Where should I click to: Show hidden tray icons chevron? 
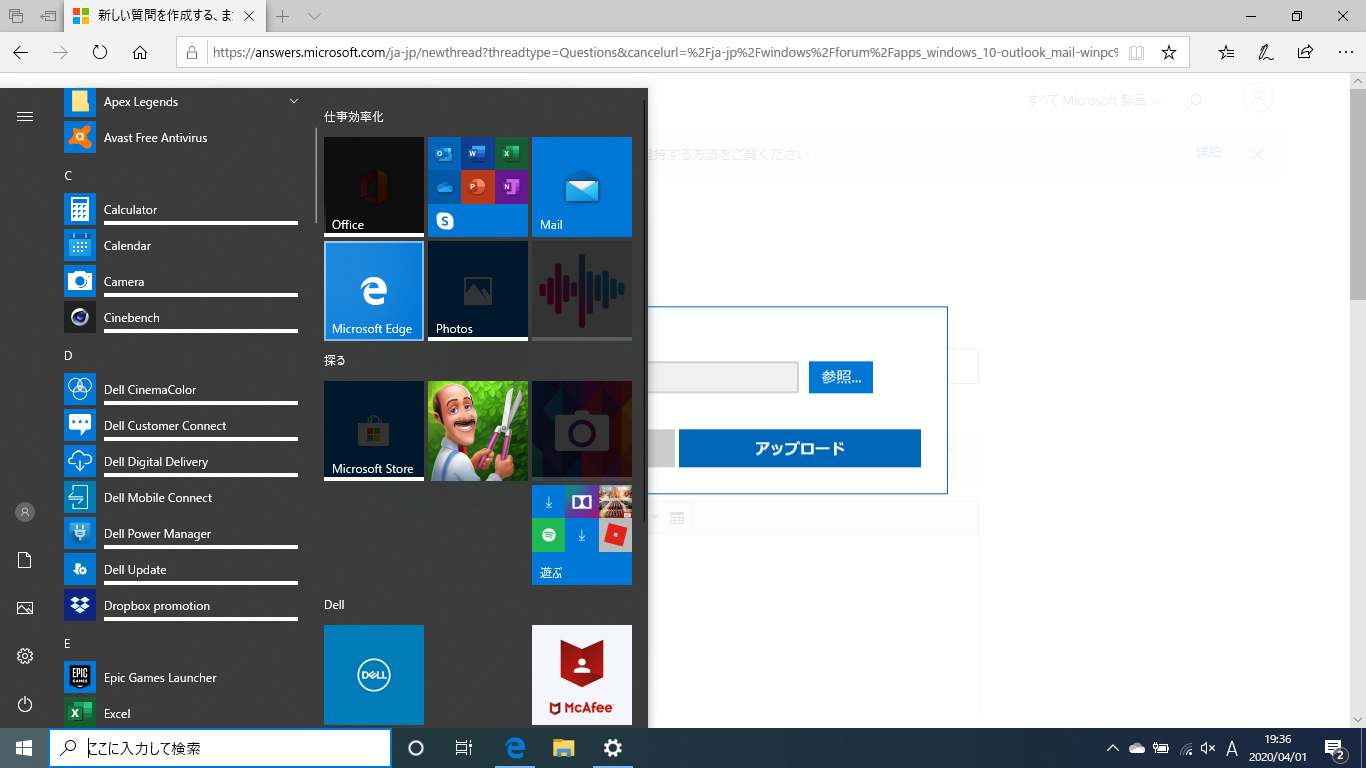pyautogui.click(x=1112, y=748)
